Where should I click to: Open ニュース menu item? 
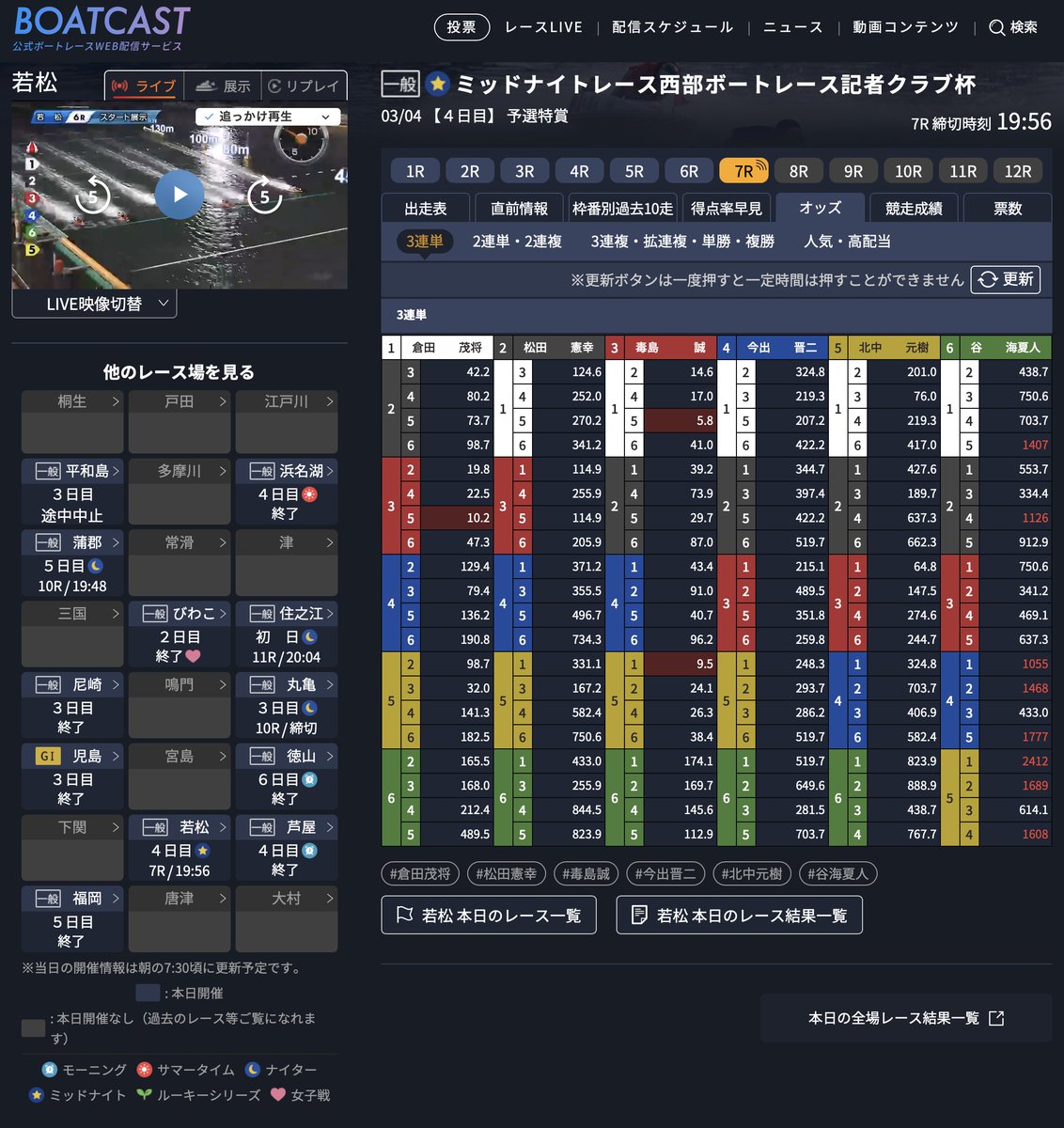pyautogui.click(x=793, y=27)
